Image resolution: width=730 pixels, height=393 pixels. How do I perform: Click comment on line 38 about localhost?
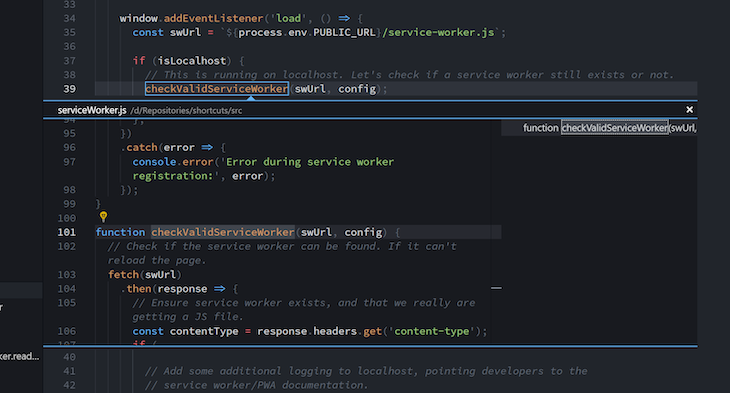tap(409, 75)
